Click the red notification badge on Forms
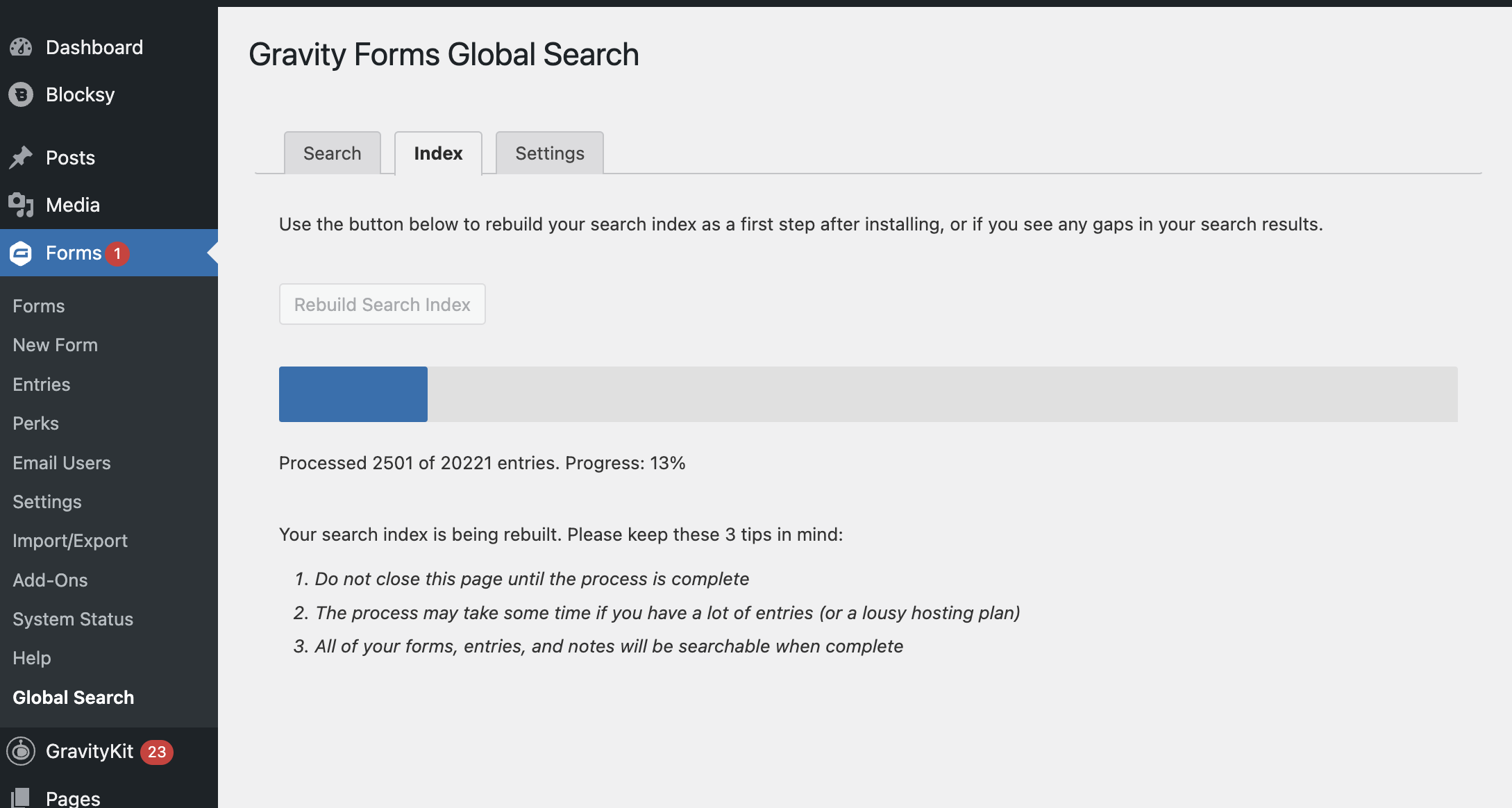The width and height of the screenshot is (1512, 808). tap(118, 253)
